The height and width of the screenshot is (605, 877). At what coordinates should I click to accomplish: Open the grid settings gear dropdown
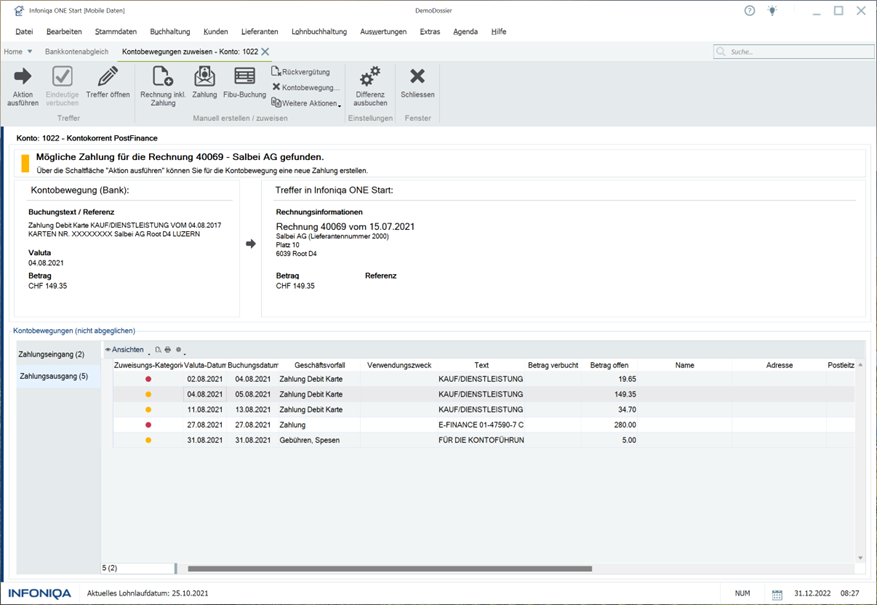pos(179,349)
